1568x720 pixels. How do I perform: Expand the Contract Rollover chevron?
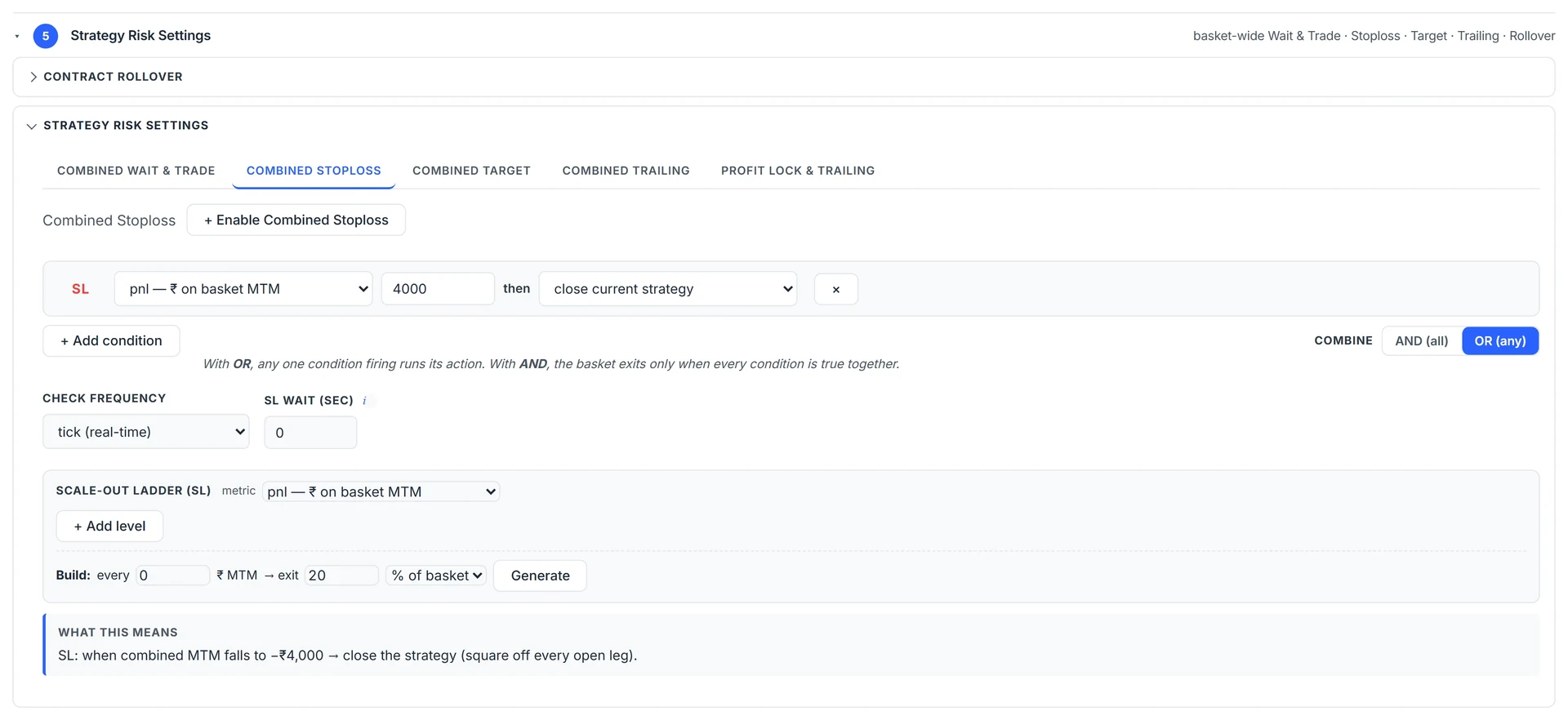[33, 77]
